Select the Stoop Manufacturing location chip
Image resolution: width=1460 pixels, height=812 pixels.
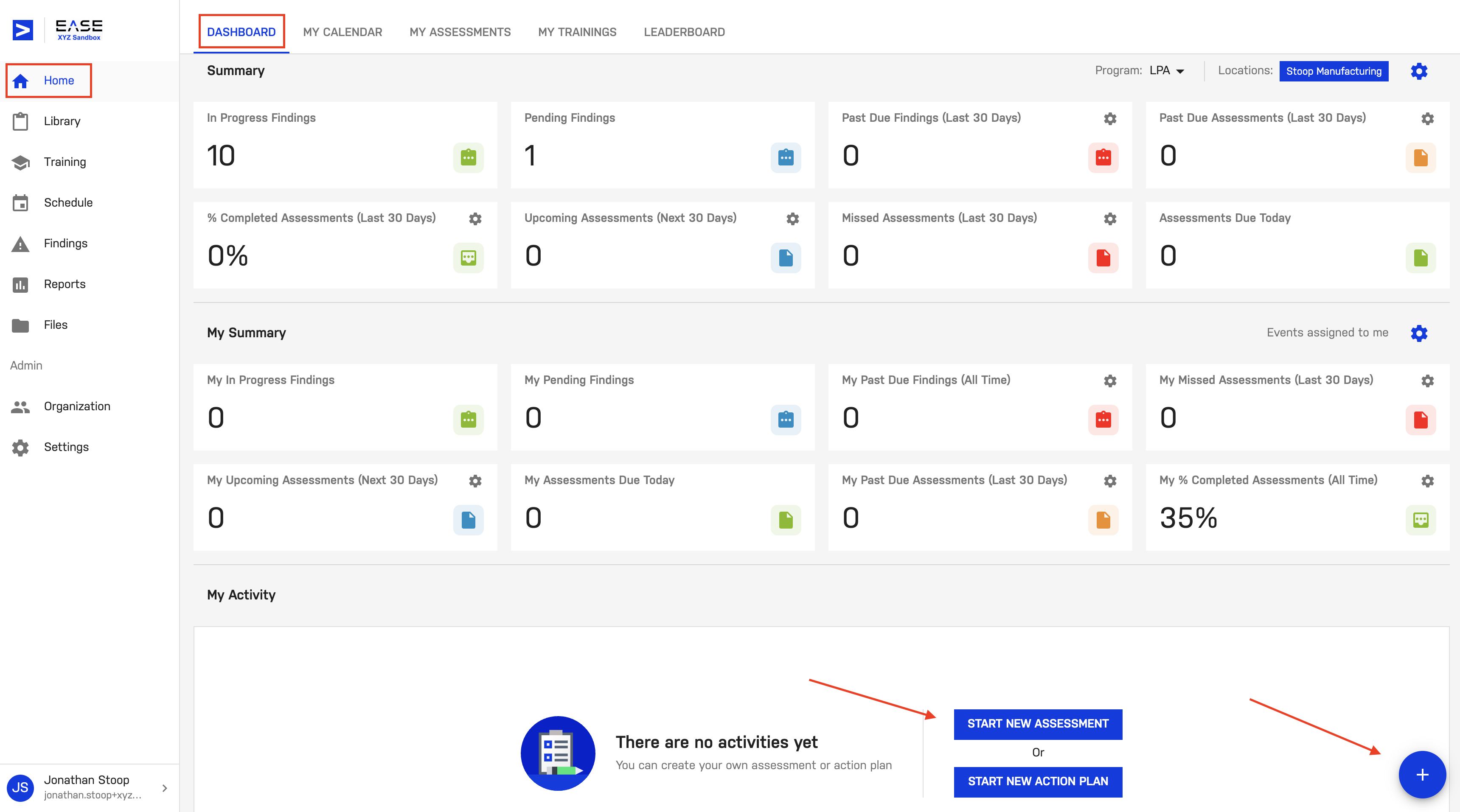1333,71
